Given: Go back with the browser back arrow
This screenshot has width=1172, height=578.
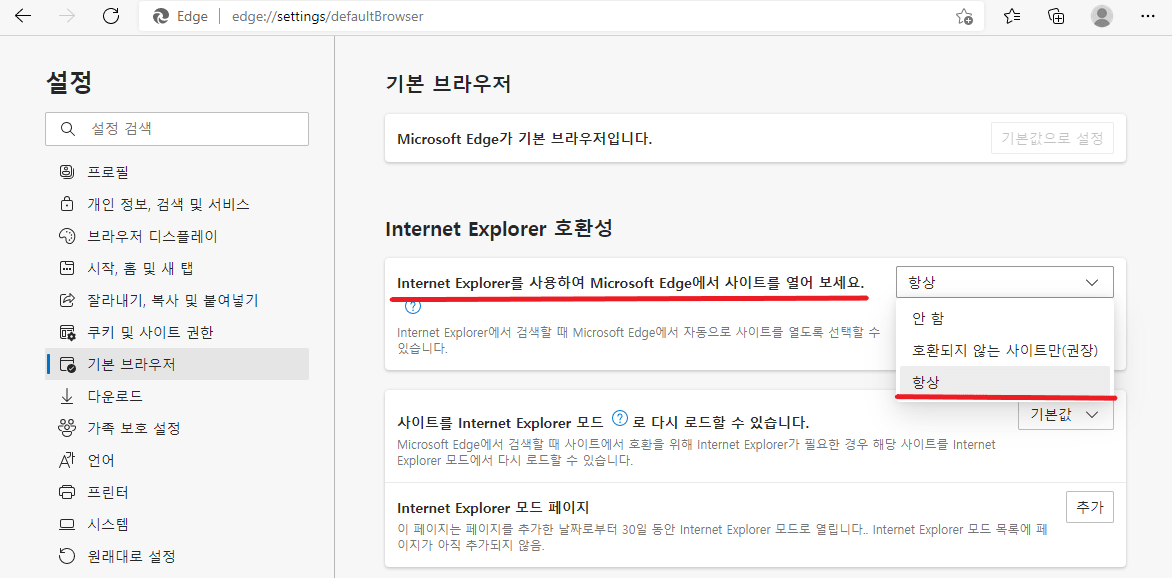Looking at the screenshot, I should tap(23, 16).
